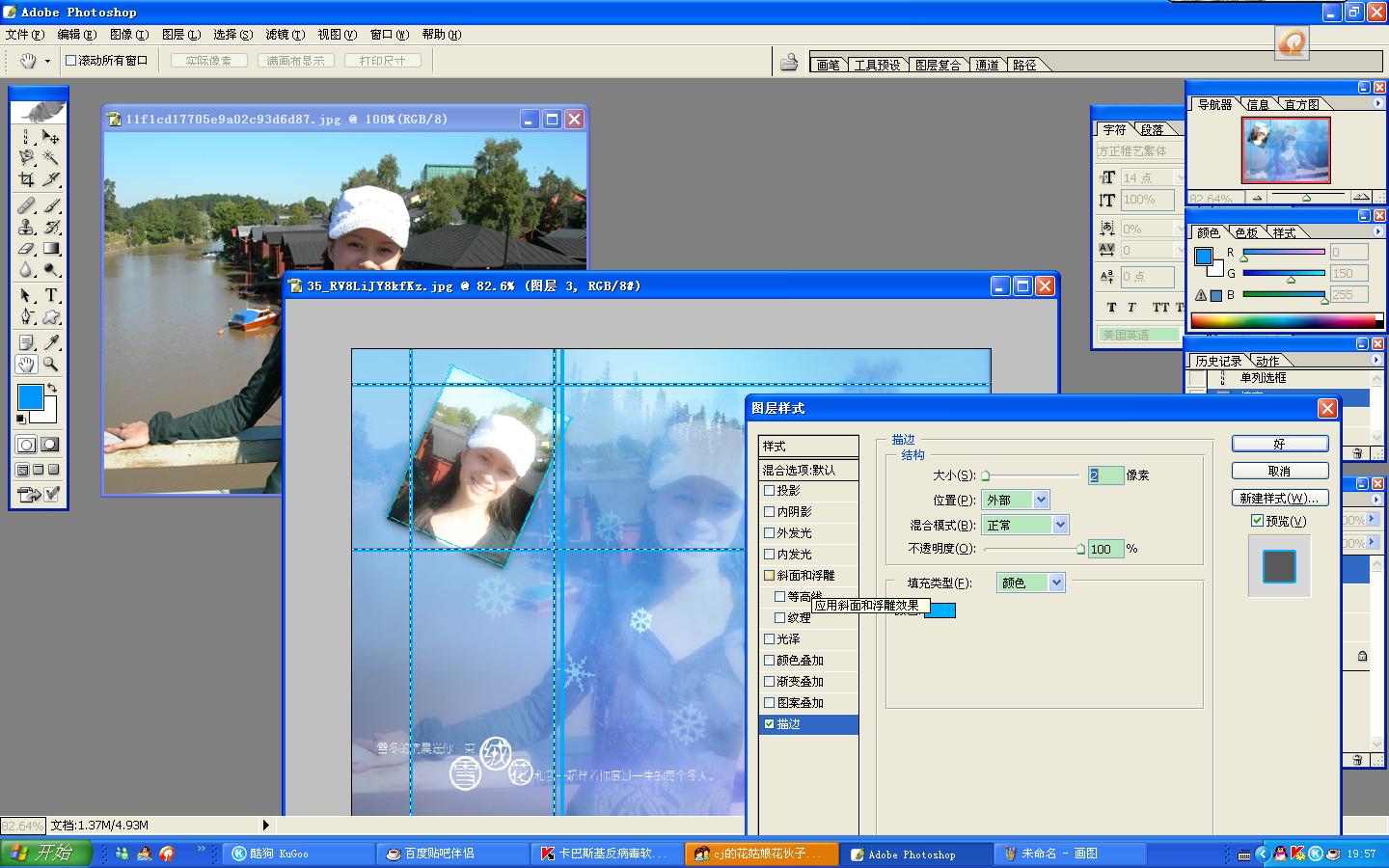Enable the 内发光 checkbox
Viewport: 1389px width, 868px height.
[x=770, y=554]
